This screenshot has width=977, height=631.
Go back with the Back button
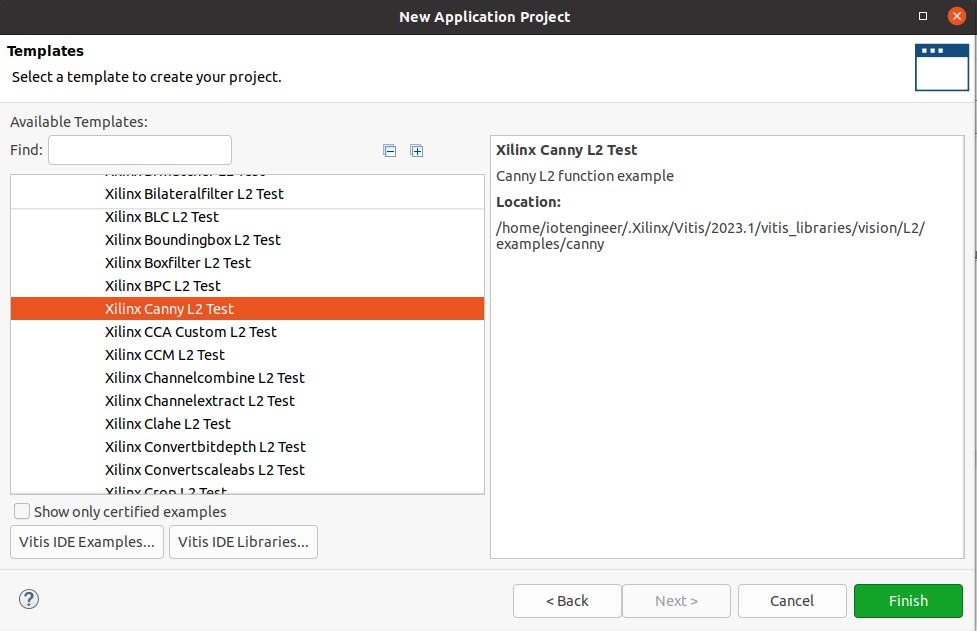[567, 601]
